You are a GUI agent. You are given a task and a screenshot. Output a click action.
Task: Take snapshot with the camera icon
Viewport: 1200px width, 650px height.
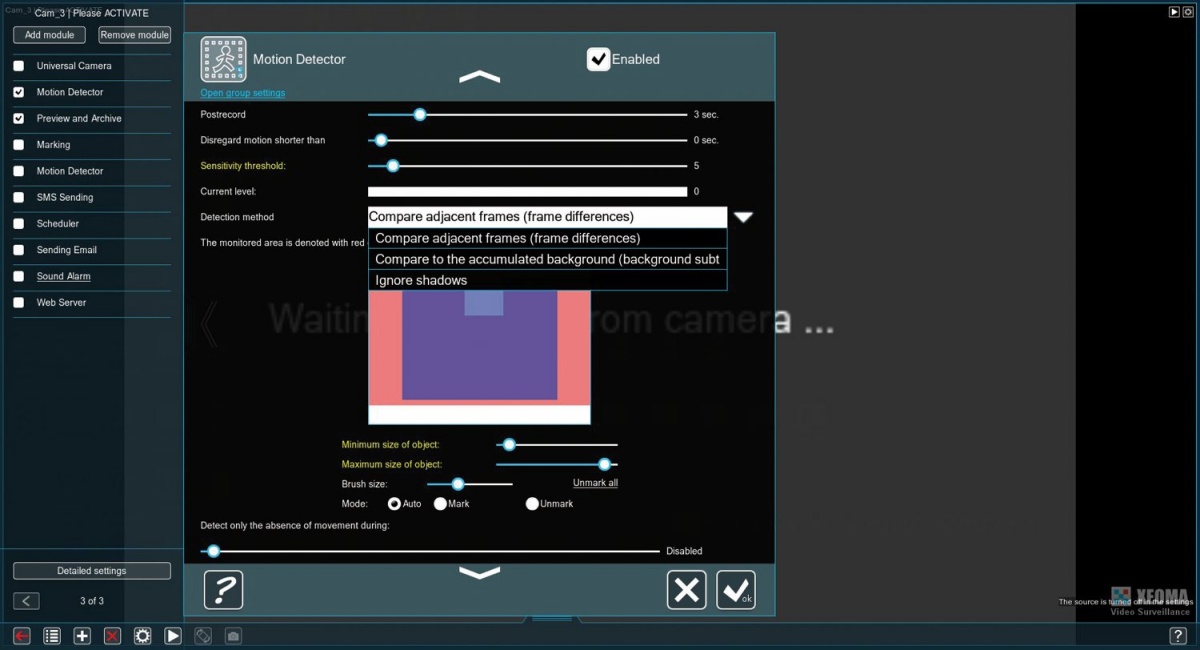point(233,636)
